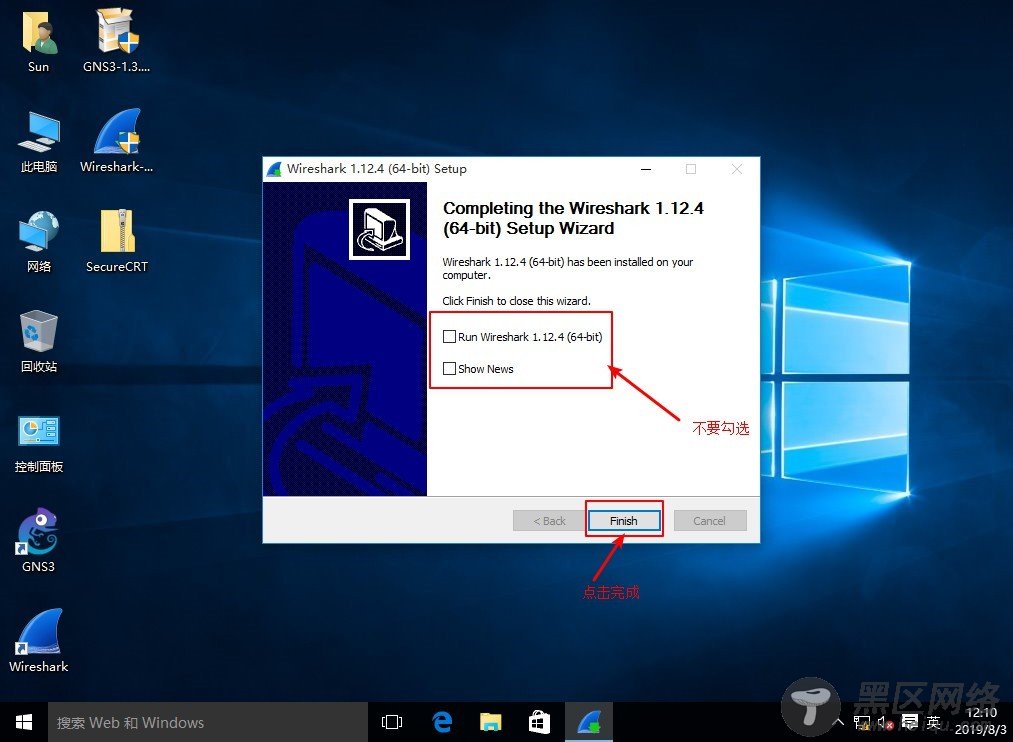Open the network status tray icon
This screenshot has height=742, width=1013.
pyautogui.click(x=861, y=722)
